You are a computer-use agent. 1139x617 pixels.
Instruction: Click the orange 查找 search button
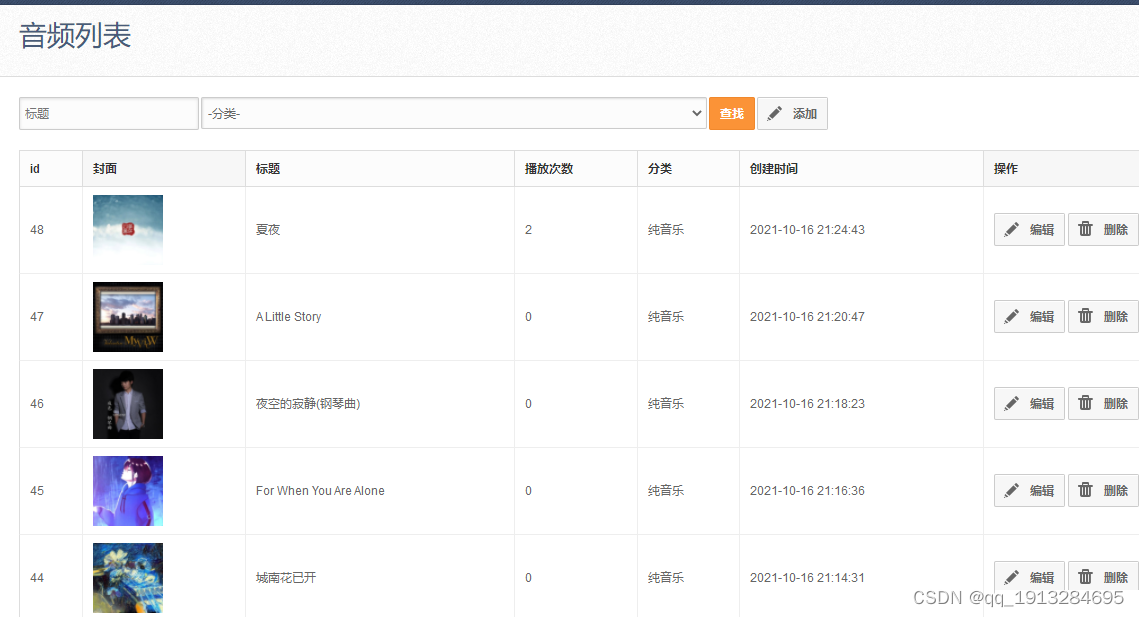(731, 113)
